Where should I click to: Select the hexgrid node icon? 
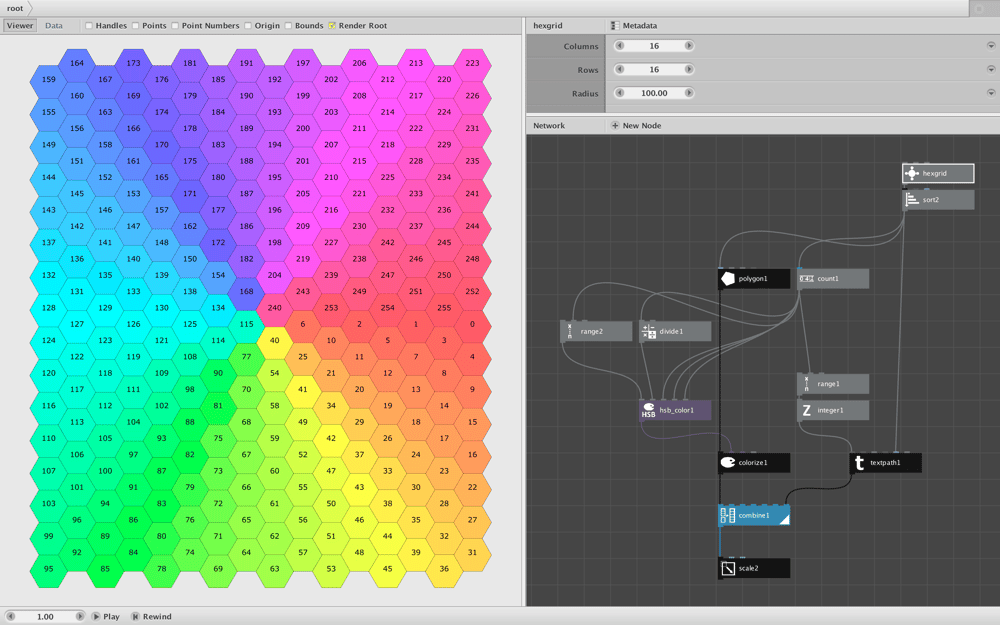[x=911, y=173]
